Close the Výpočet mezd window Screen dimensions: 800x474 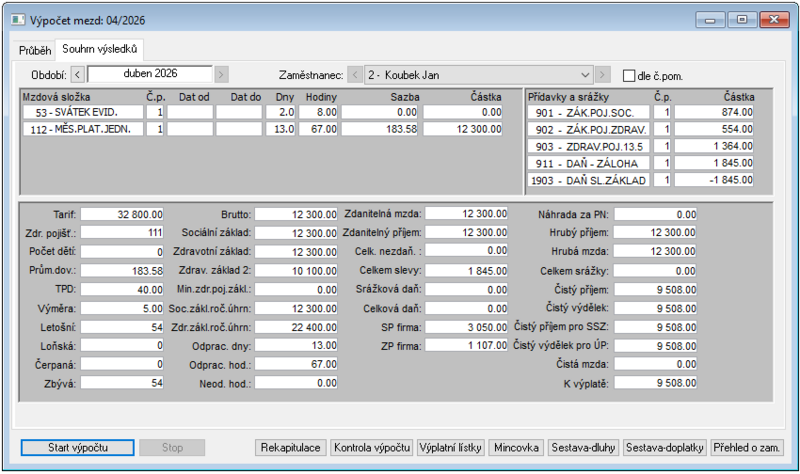774,20
